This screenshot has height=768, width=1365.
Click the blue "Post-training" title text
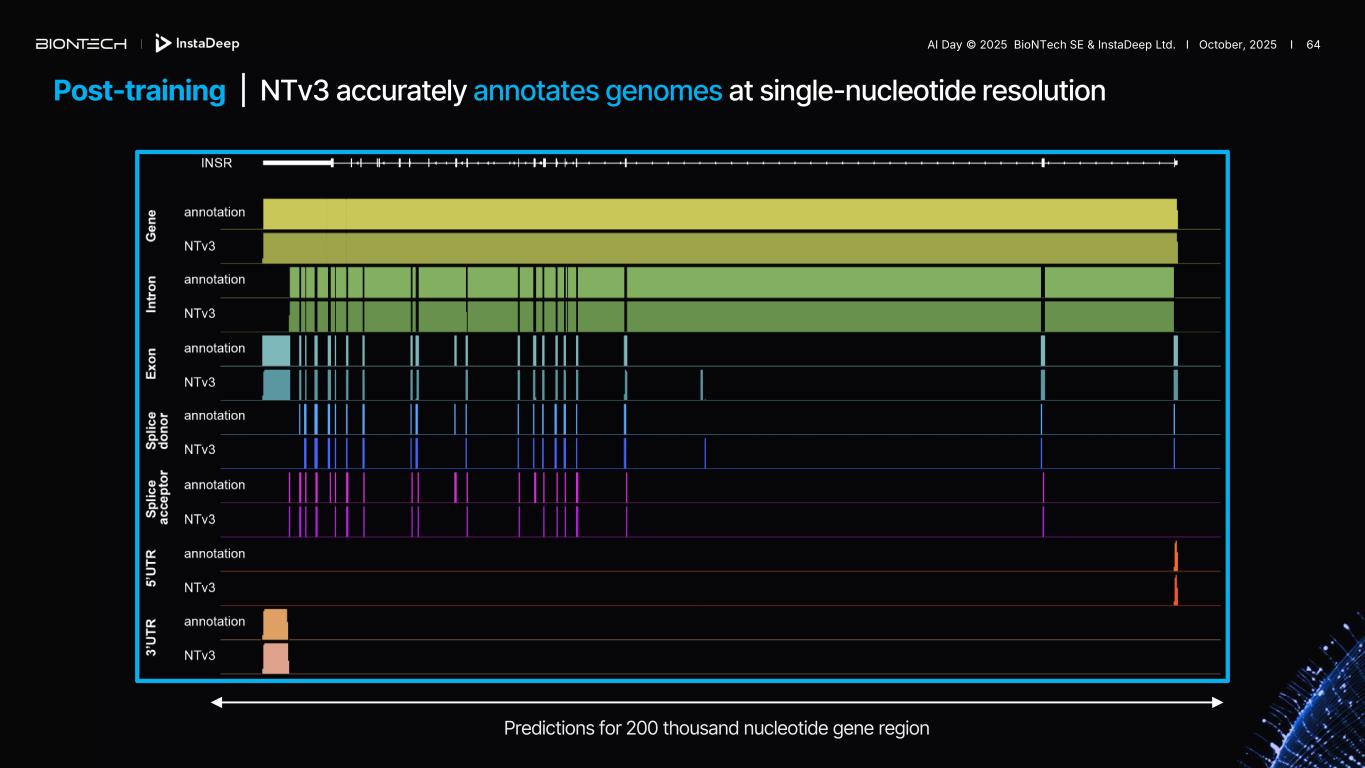tap(139, 91)
